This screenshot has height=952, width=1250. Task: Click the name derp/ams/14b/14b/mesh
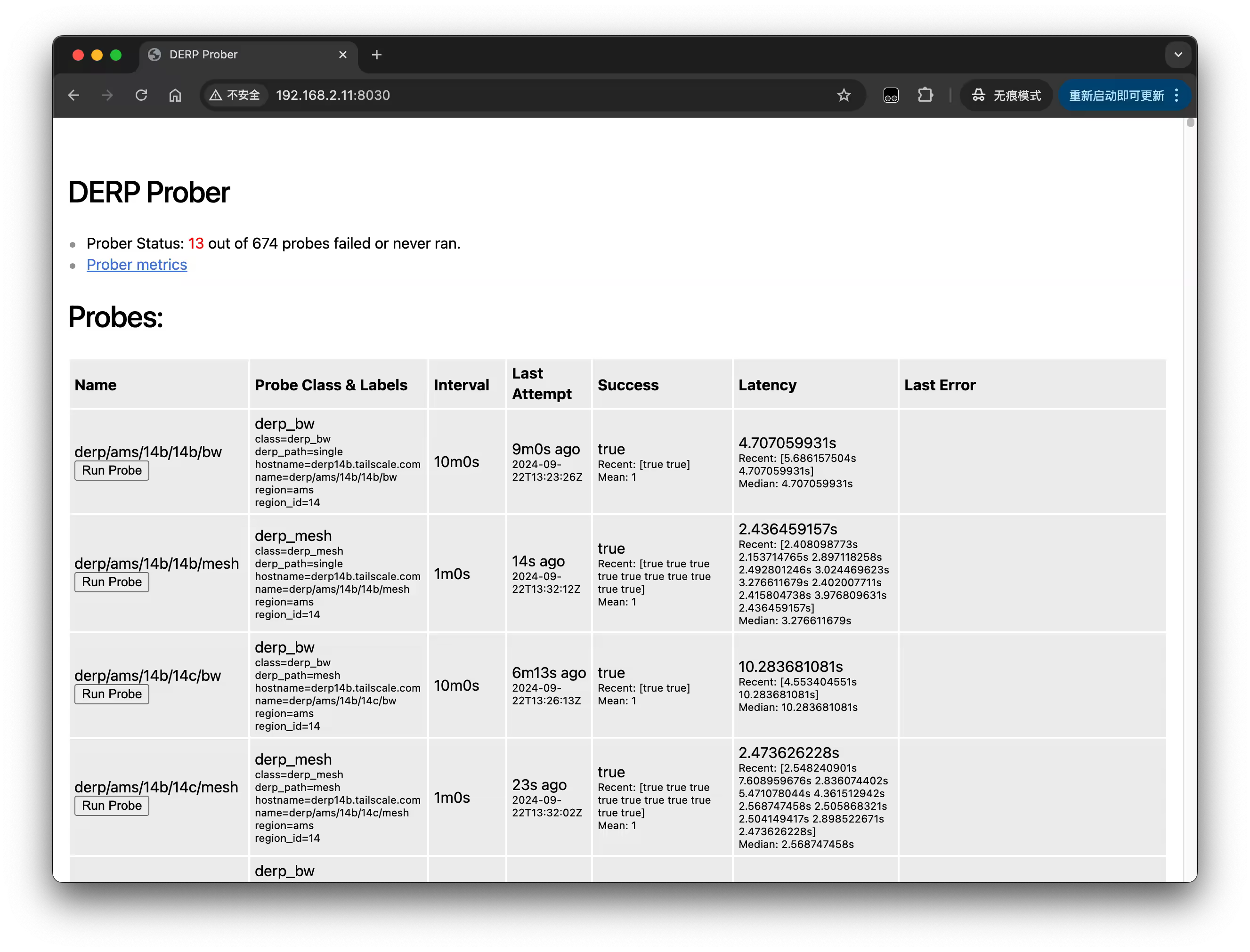pyautogui.click(x=156, y=563)
